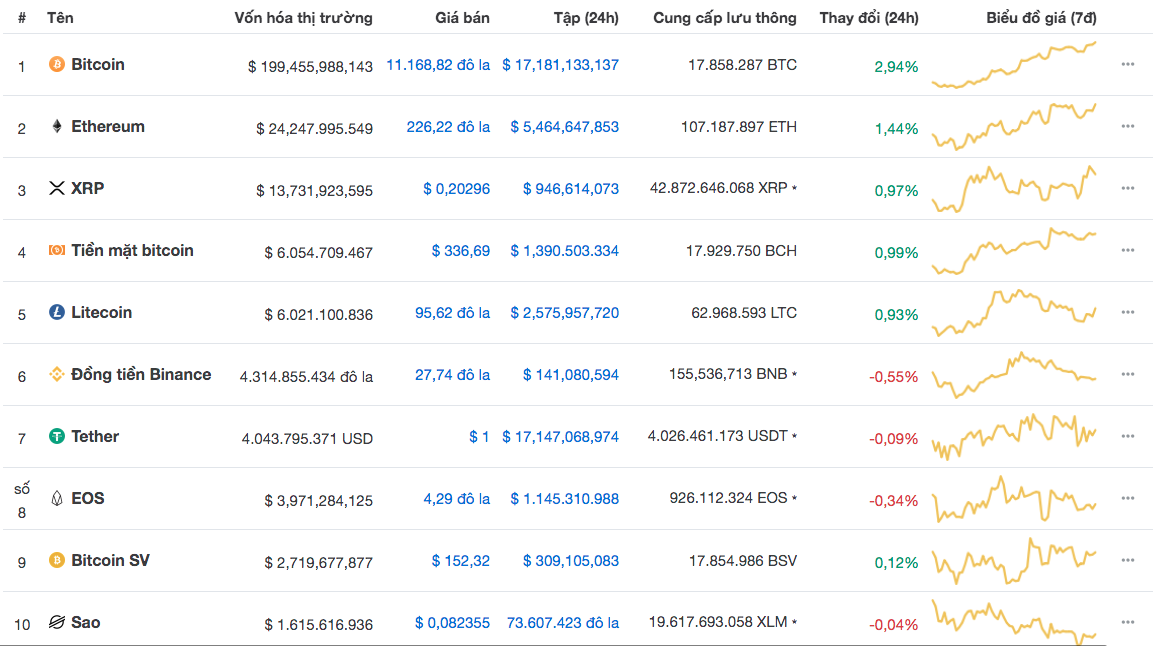Click the EOS logo icon

[57, 499]
